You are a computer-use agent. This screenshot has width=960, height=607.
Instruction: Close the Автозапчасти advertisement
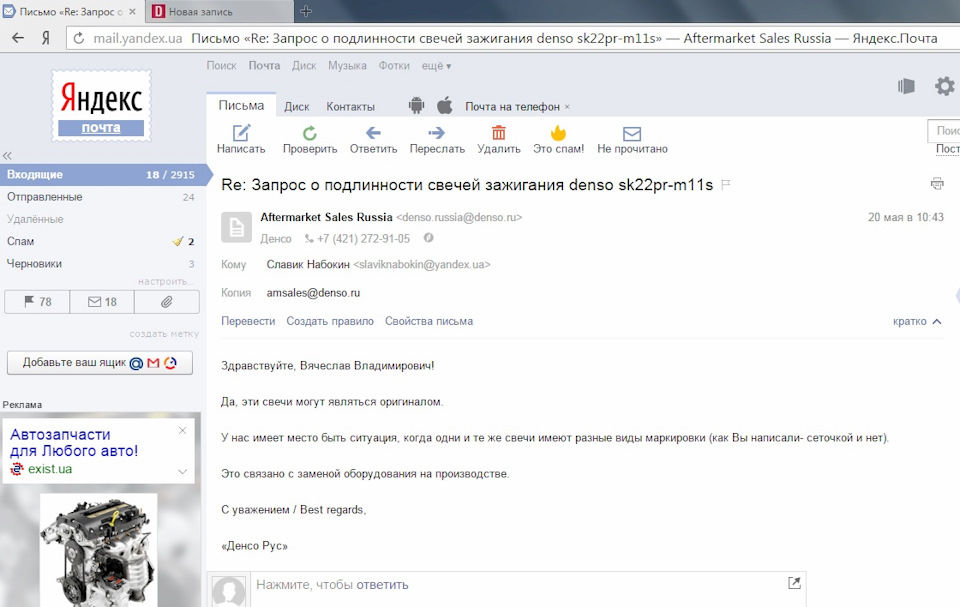(182, 431)
